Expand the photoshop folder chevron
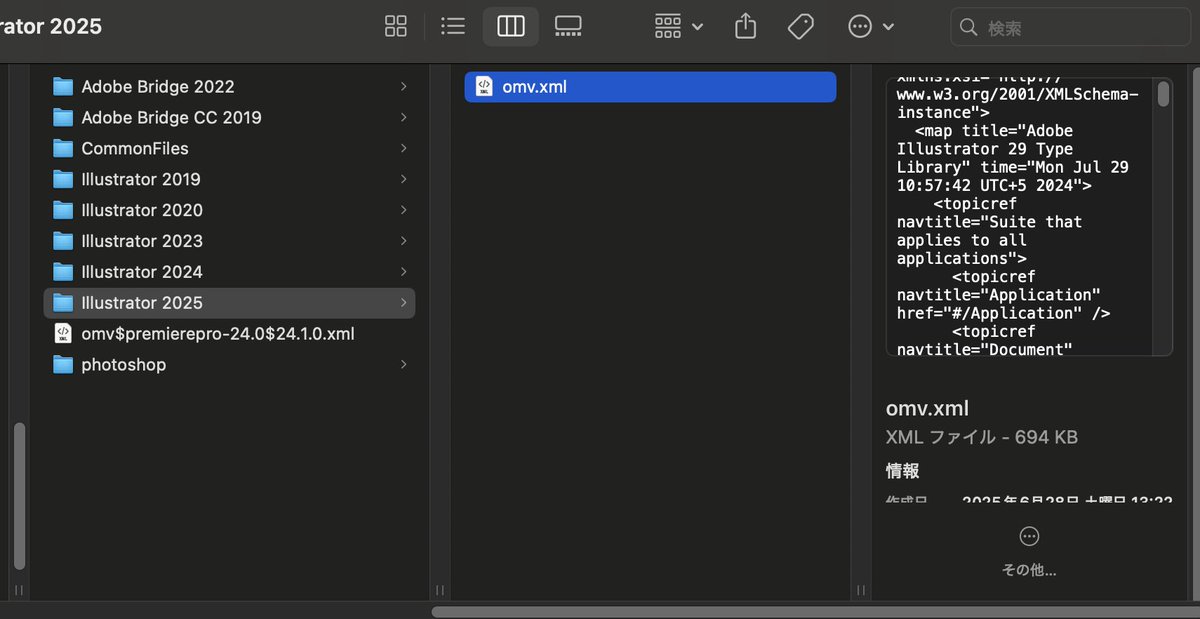The image size is (1200, 619). pyautogui.click(x=403, y=365)
